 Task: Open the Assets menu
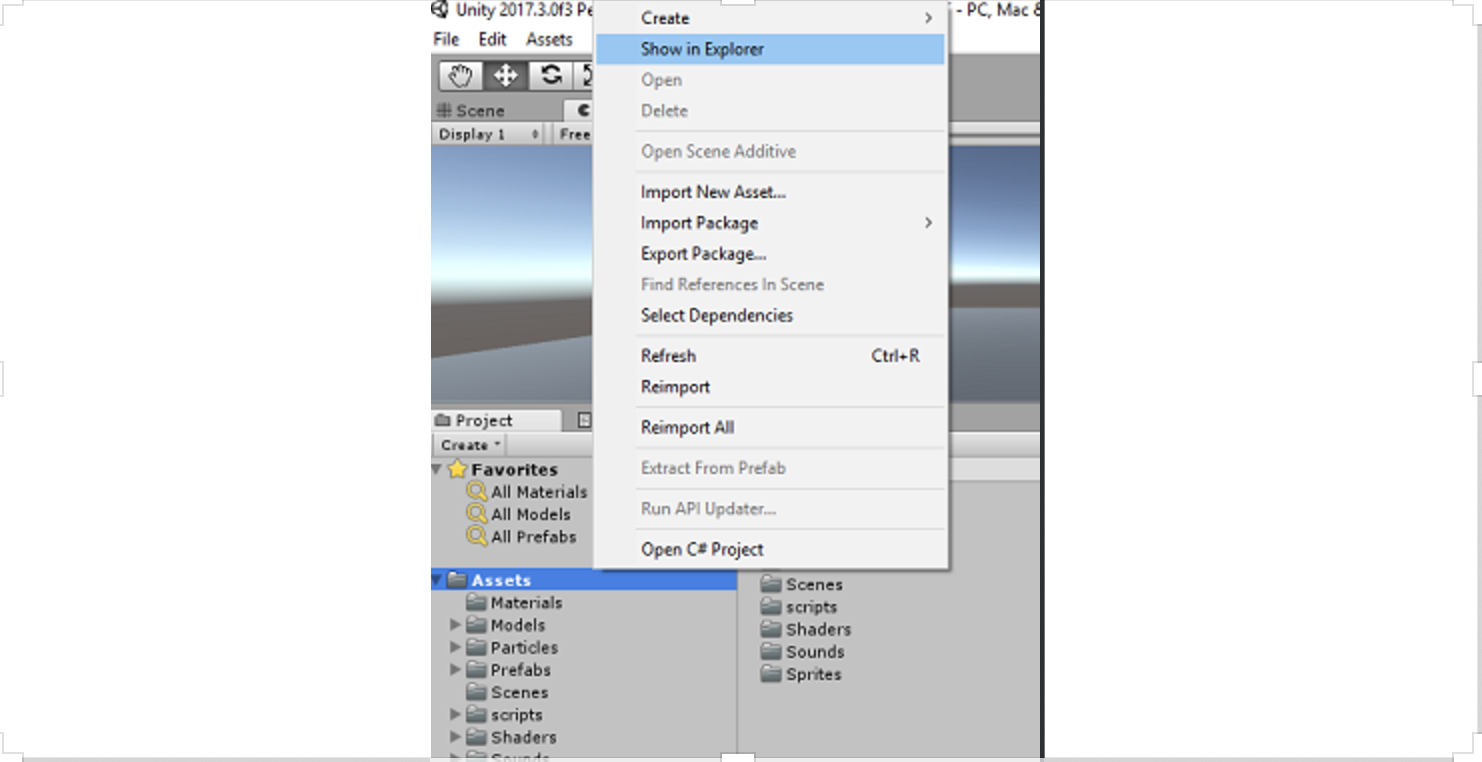coord(549,39)
